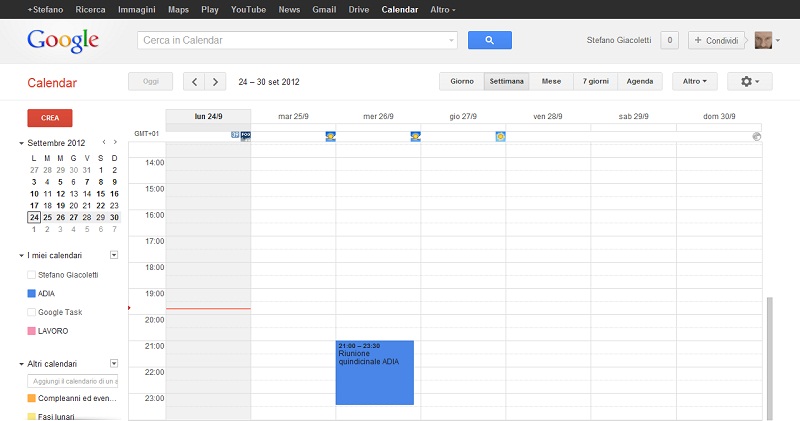The image size is (800, 421).
Task: Click the user profile photo
Action: [763, 40]
